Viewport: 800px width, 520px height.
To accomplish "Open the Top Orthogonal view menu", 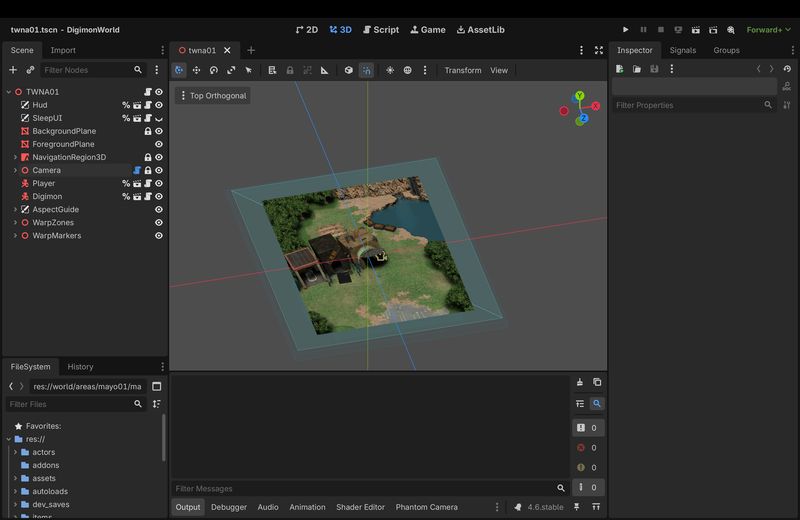I will coord(213,95).
